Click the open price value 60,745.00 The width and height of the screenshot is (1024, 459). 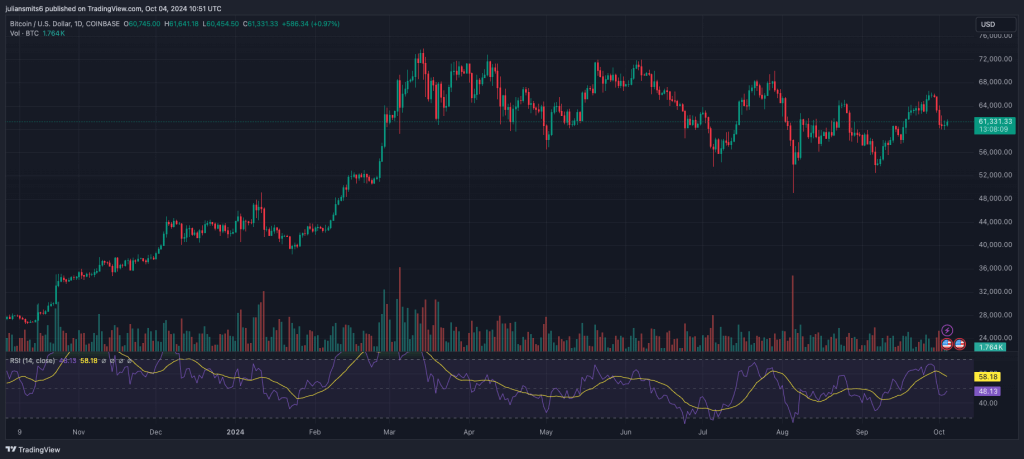(146, 24)
